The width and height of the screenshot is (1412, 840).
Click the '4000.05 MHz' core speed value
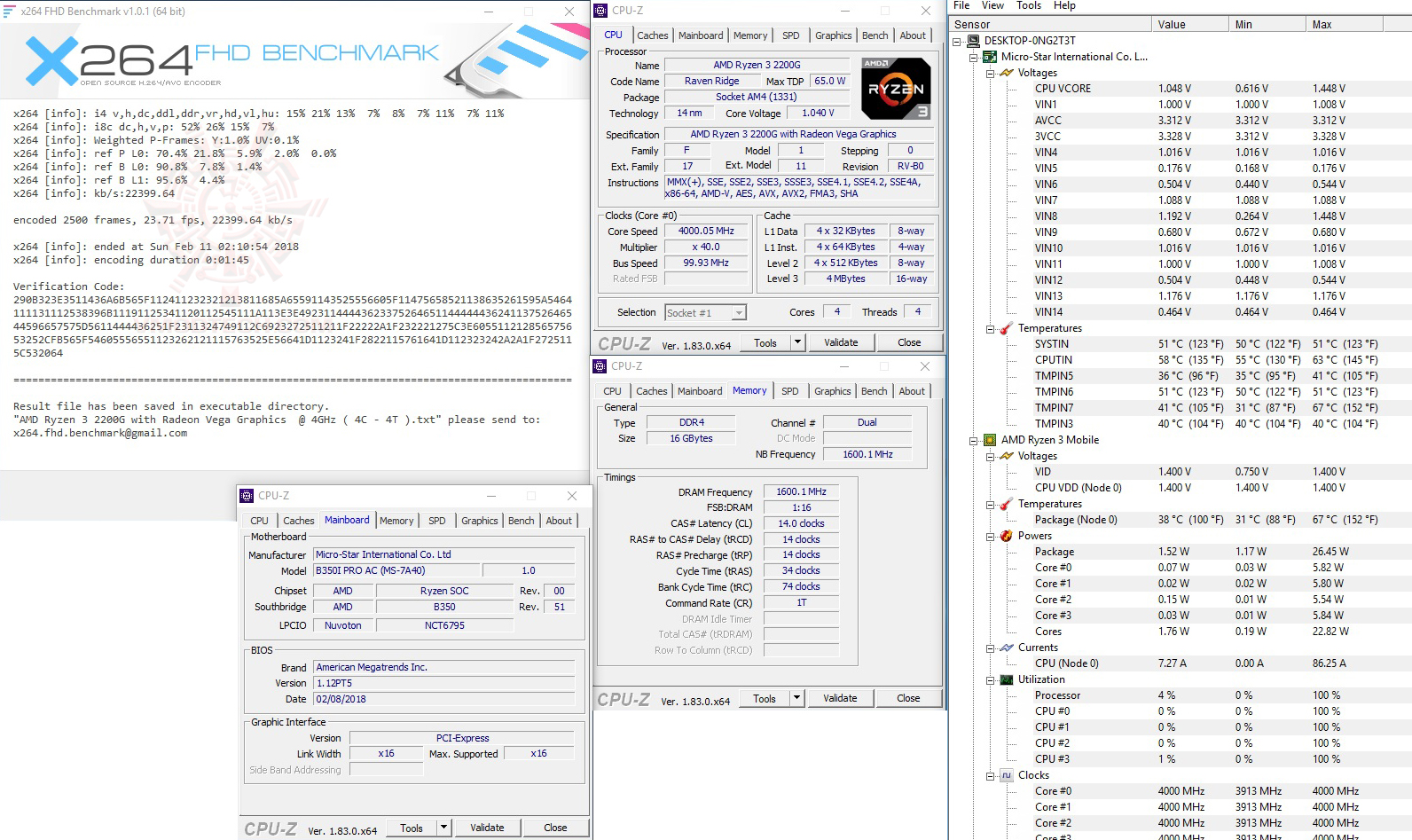click(x=706, y=231)
